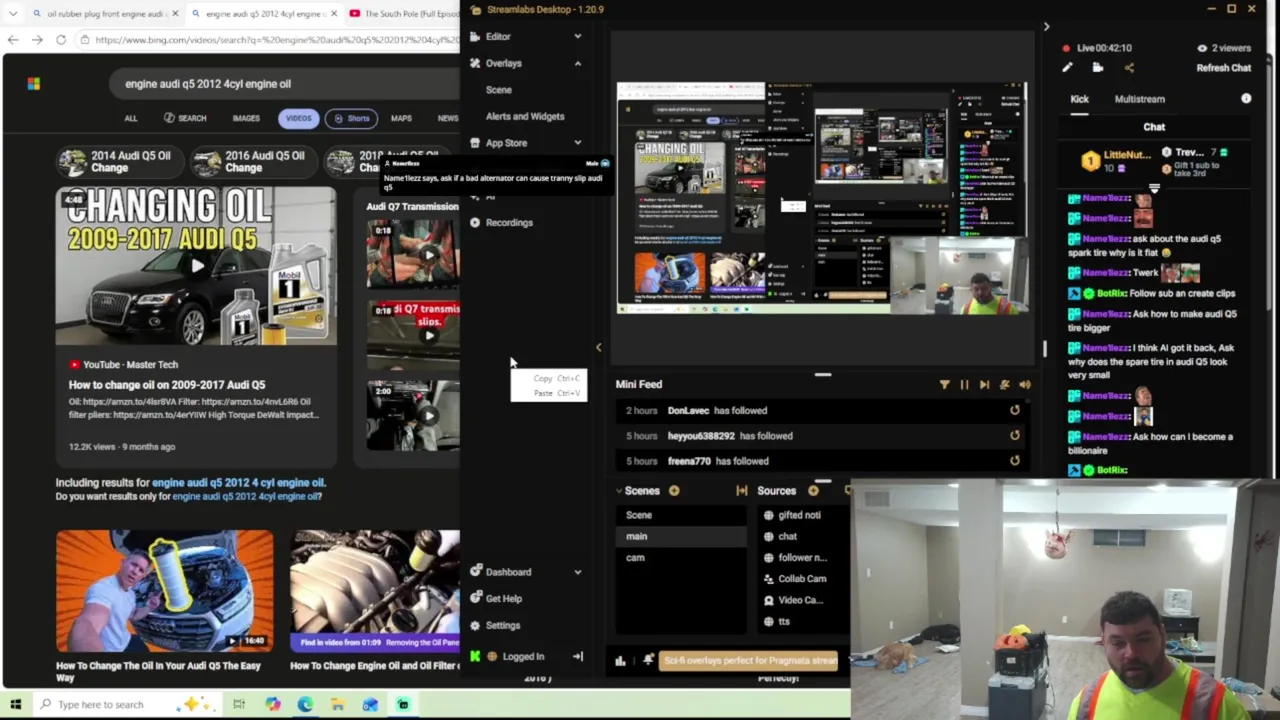The height and width of the screenshot is (720, 1280).
Task: Open performance stats bar chart icon
Action: point(620,660)
